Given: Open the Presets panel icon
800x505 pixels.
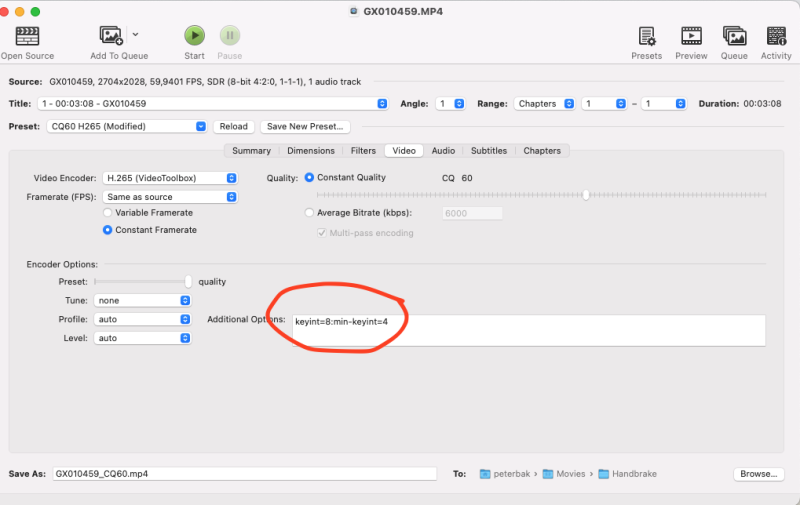Looking at the screenshot, I should point(646,36).
